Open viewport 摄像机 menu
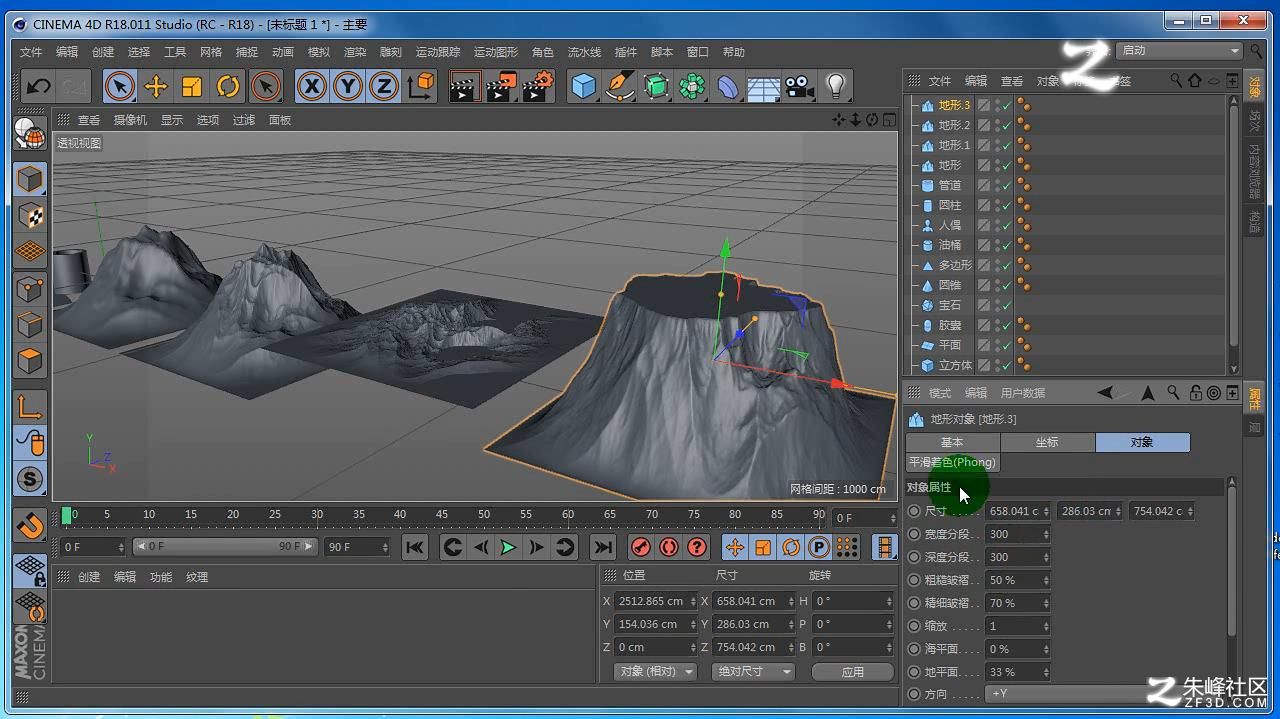 click(x=130, y=120)
